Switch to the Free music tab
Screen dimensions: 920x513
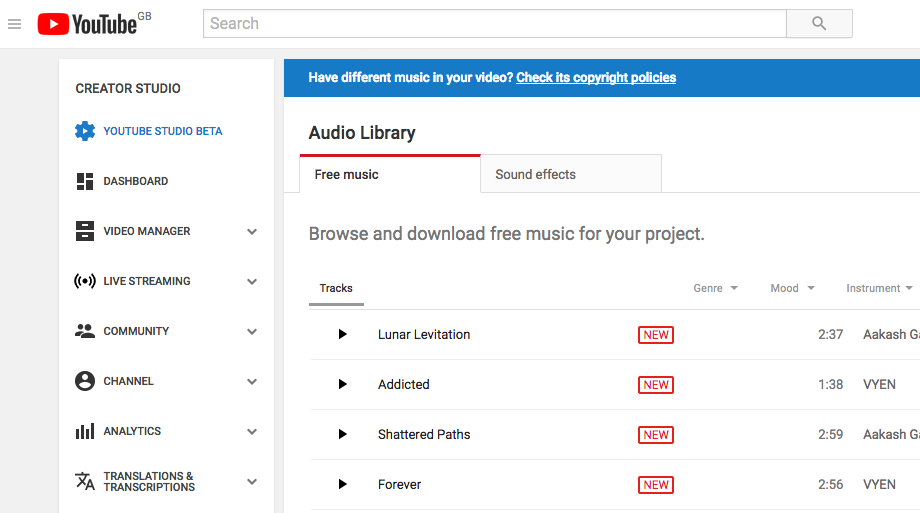pyautogui.click(x=390, y=174)
